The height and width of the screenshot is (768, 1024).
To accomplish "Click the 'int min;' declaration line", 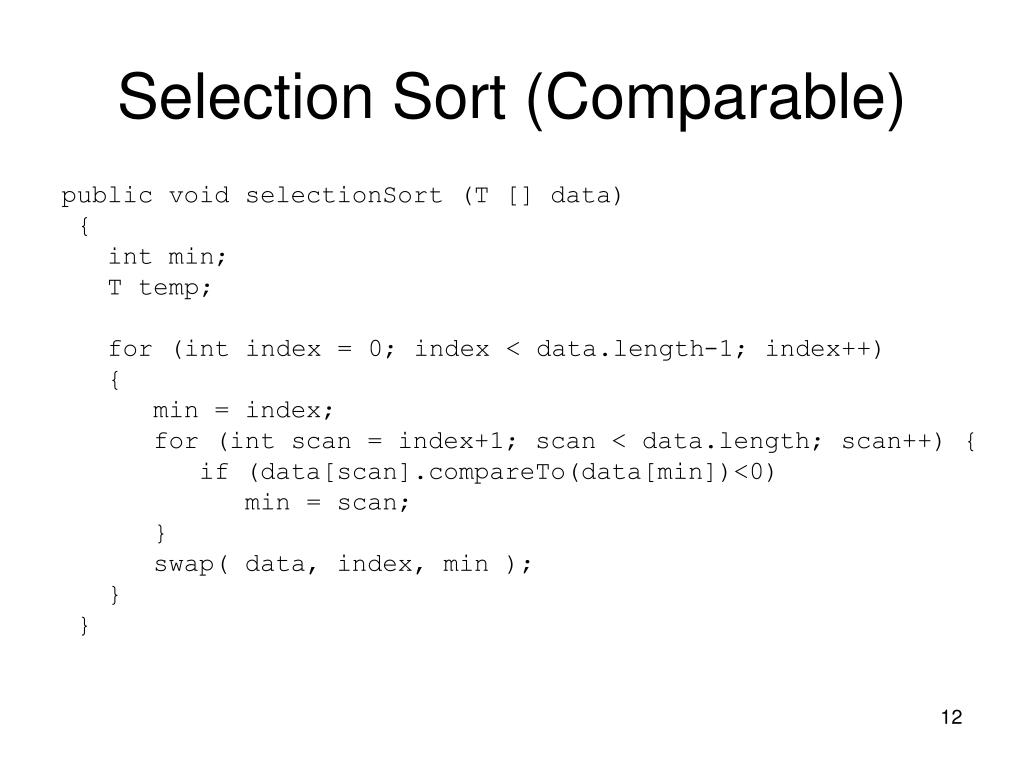I will point(167,257).
